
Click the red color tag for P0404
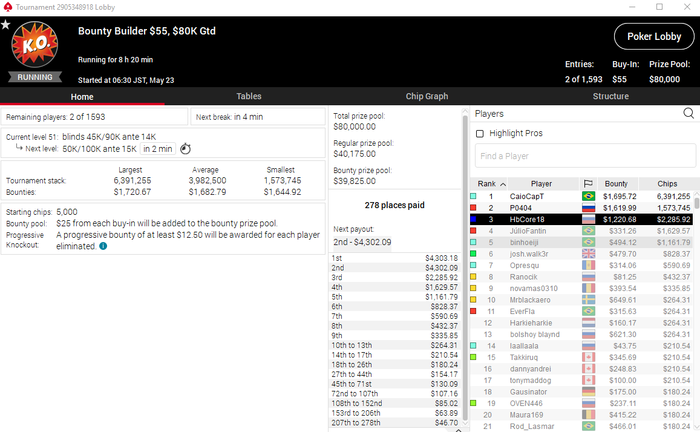coord(473,208)
